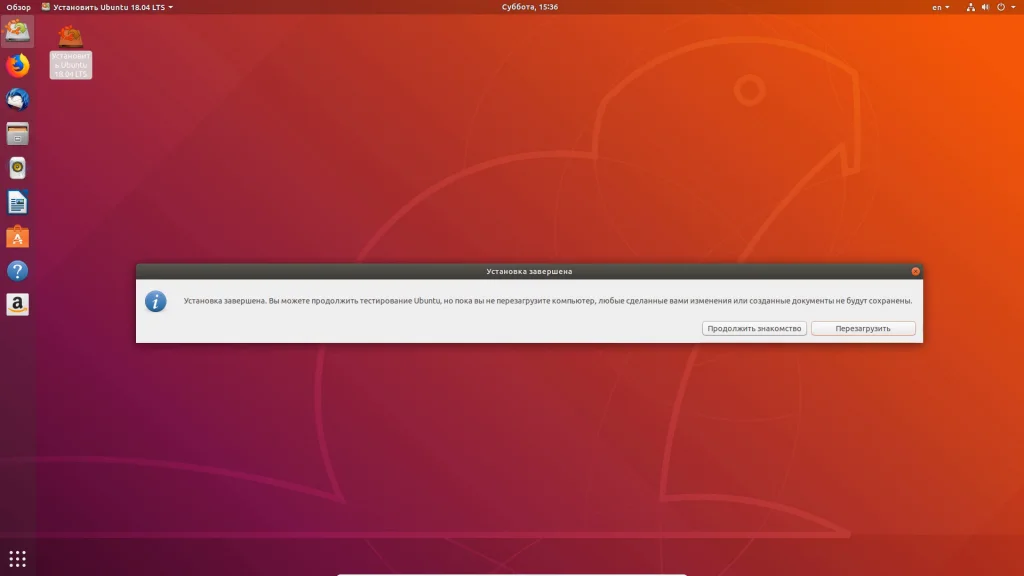1024x576 pixels.
Task: Click the installation complete message text
Action: point(548,301)
